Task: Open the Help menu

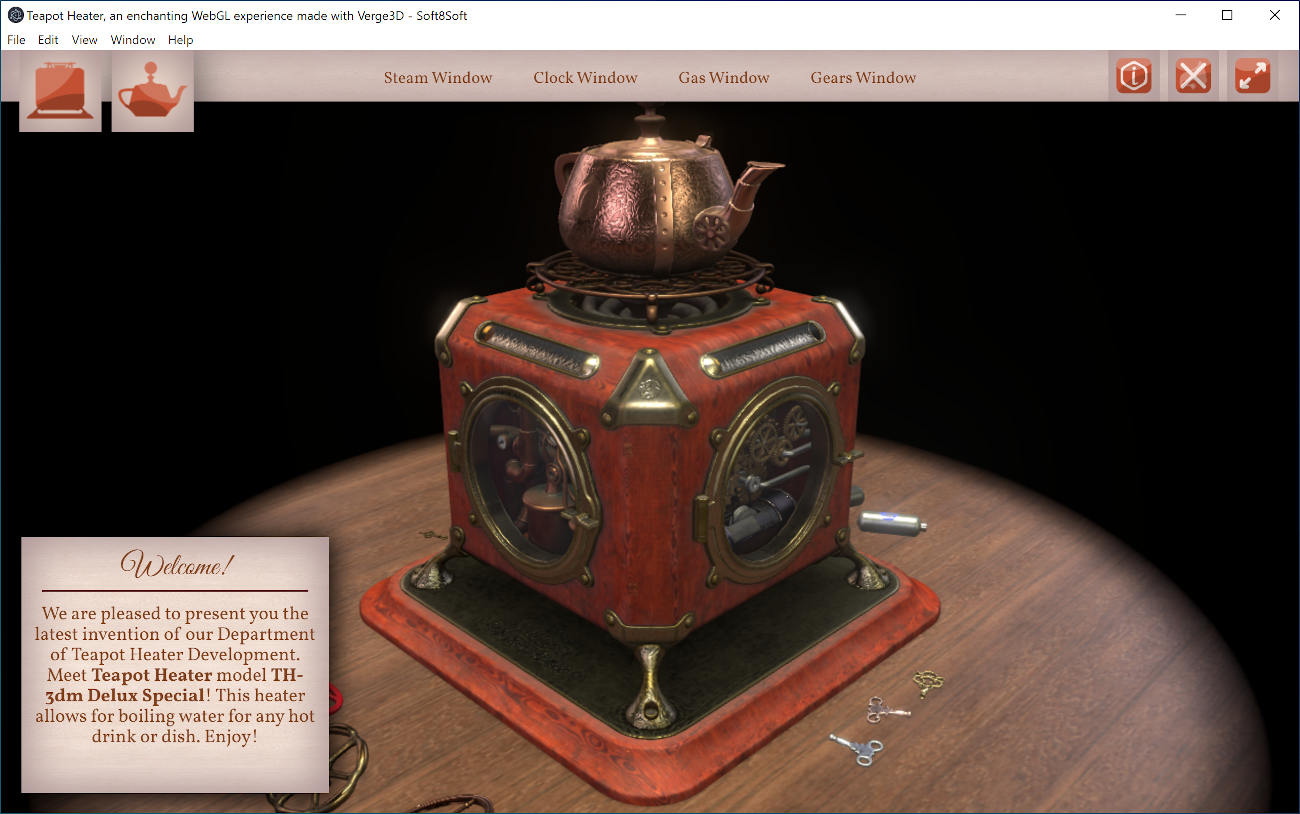Action: tap(181, 40)
